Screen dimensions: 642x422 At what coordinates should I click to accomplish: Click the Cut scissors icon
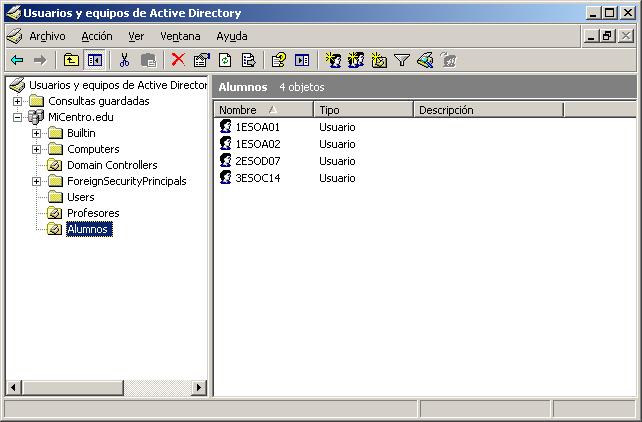[125, 61]
